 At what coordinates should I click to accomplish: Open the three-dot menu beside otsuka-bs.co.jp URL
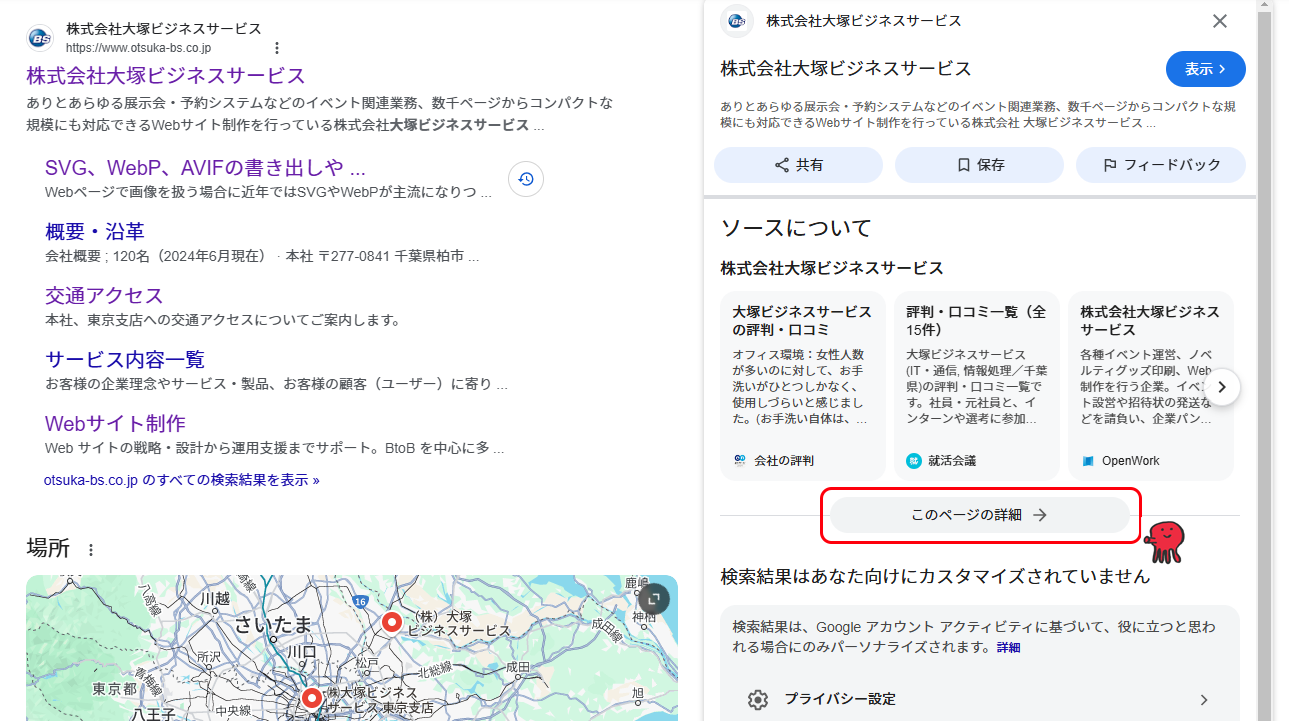coord(277,48)
